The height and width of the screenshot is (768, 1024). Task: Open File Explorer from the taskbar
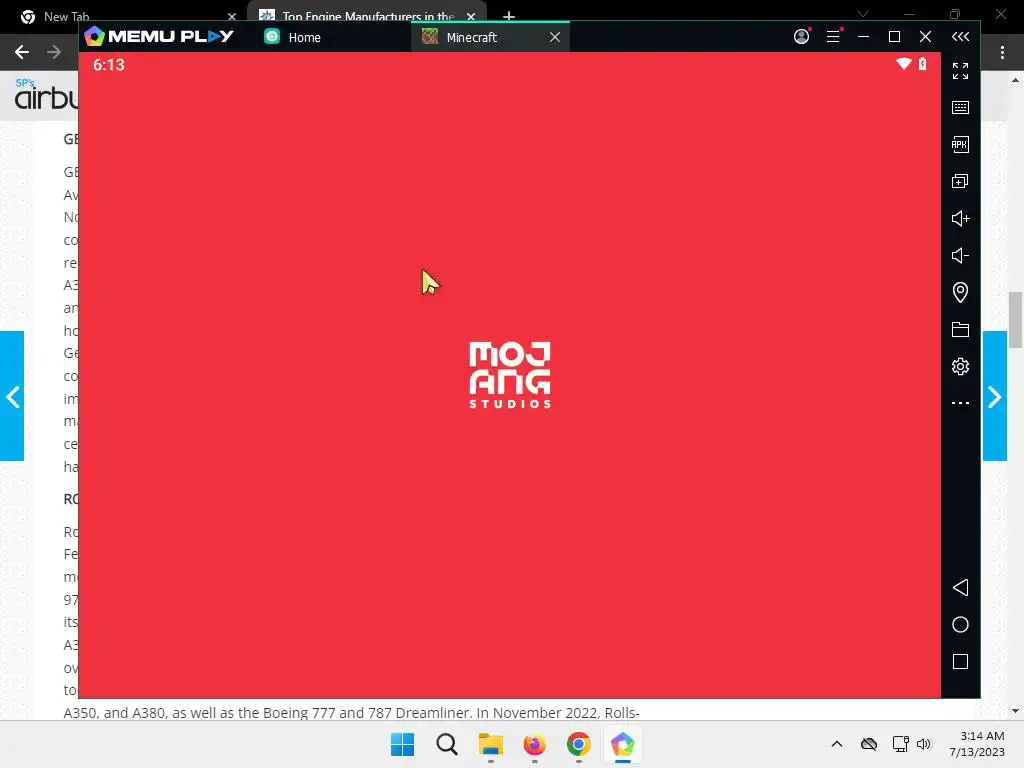pos(490,744)
